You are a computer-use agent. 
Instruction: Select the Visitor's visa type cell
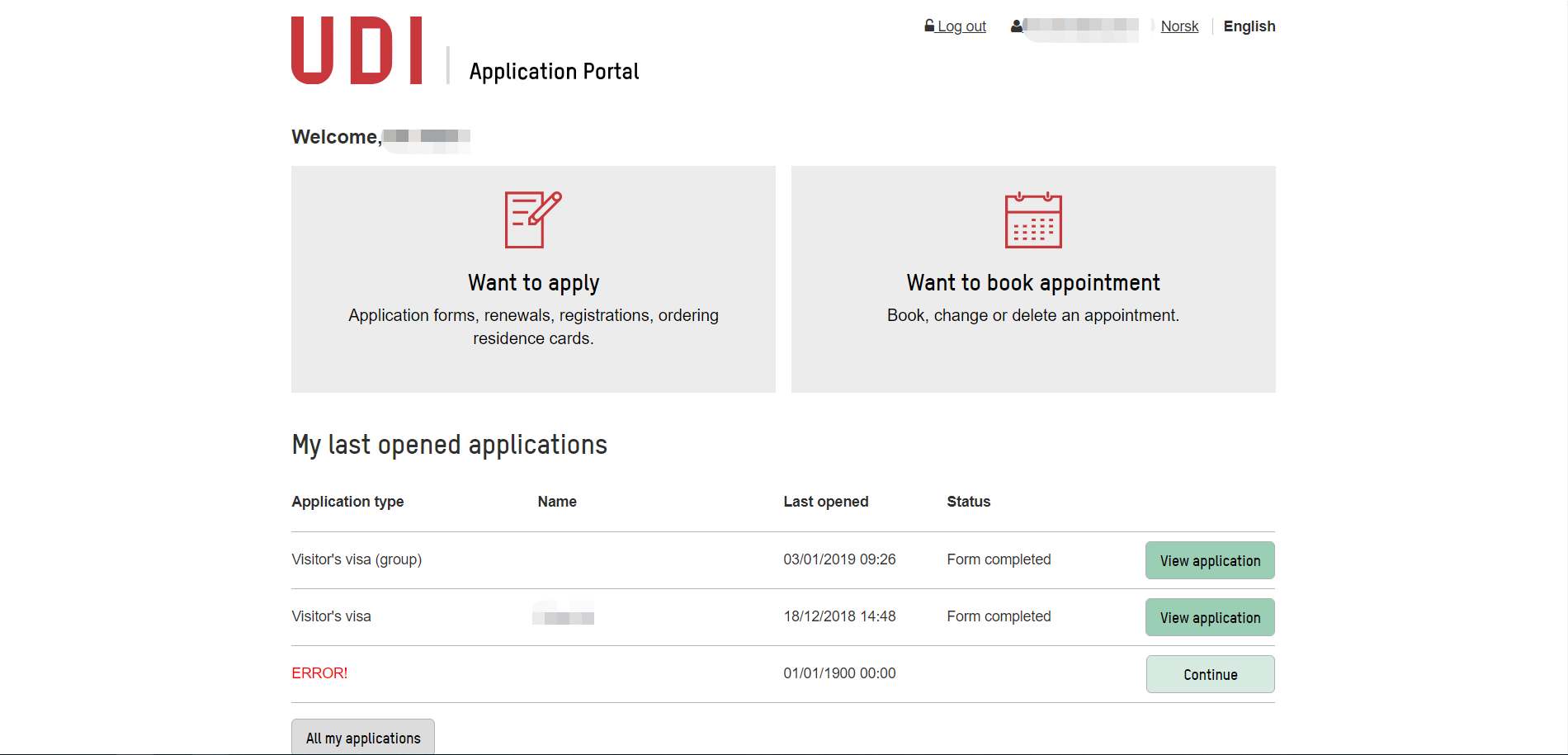pyautogui.click(x=332, y=616)
